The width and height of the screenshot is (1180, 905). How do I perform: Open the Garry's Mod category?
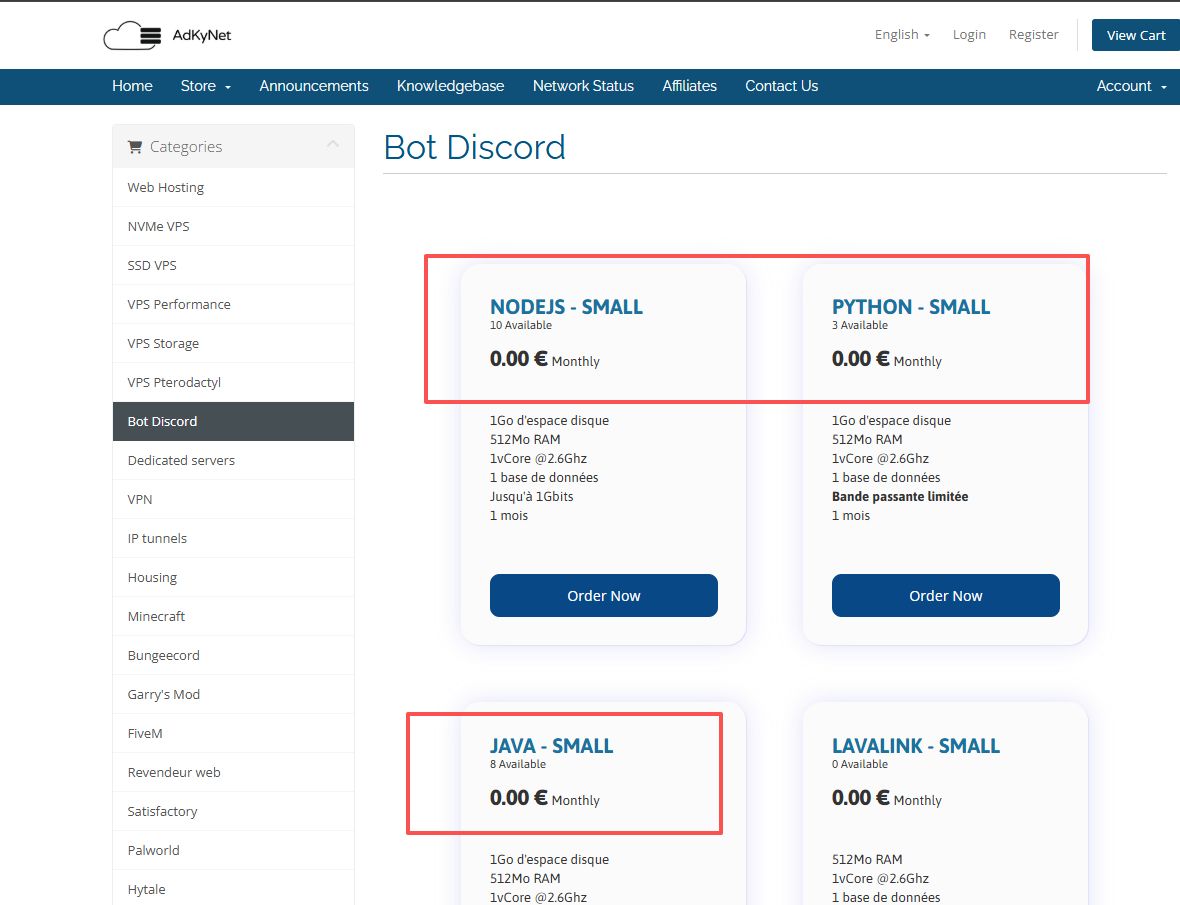pyautogui.click(x=233, y=695)
